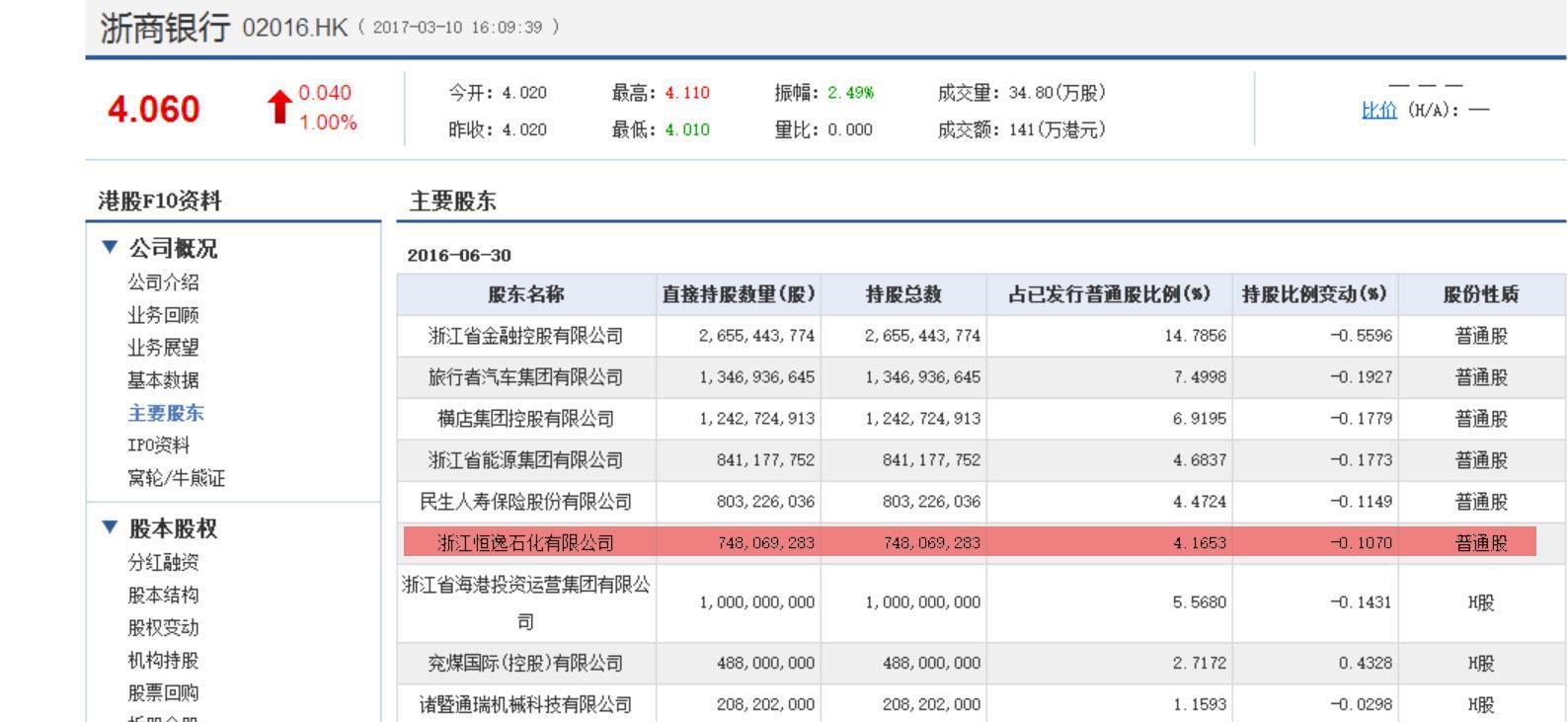Select the 民生人寿保险股份有限公司 row
1568x722 pixels.
point(981,502)
